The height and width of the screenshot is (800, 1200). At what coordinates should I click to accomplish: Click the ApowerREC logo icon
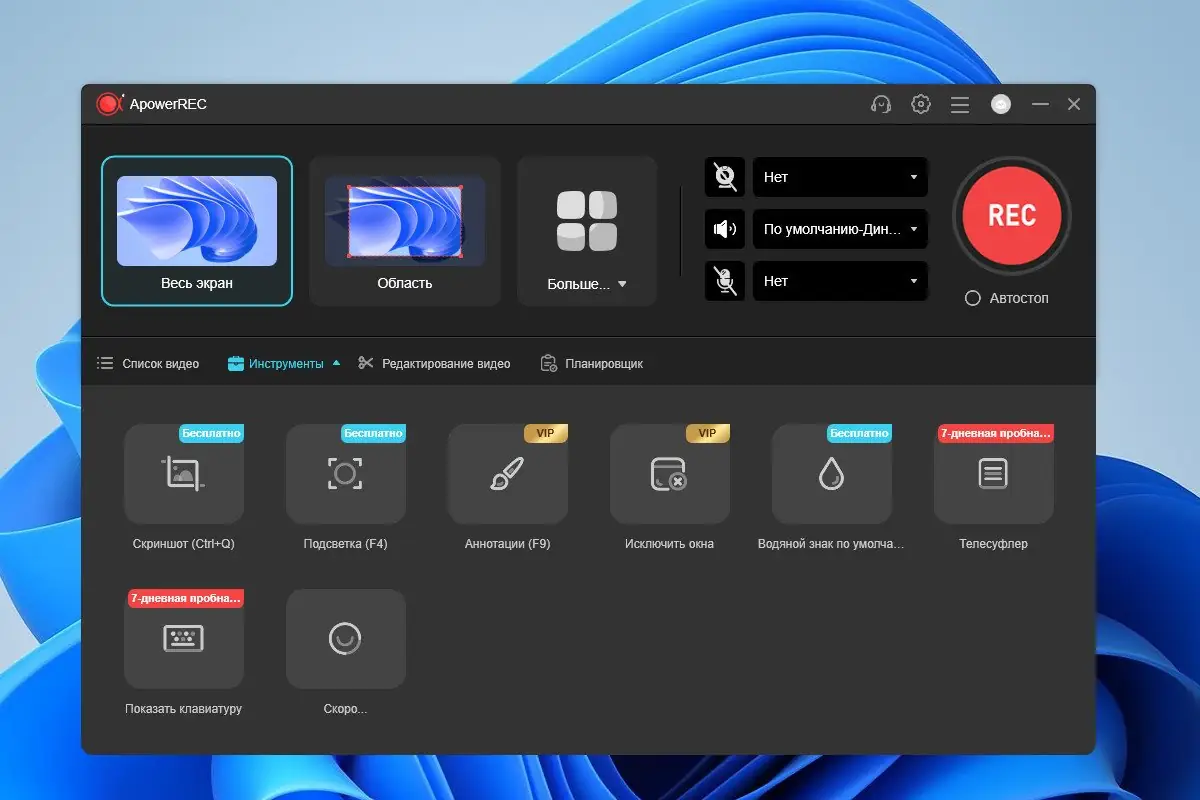(108, 104)
